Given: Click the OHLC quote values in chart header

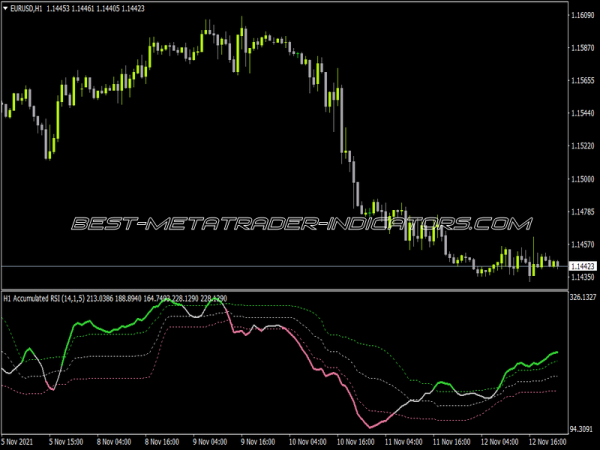Looking at the screenshot, I should pyautogui.click(x=96, y=8).
